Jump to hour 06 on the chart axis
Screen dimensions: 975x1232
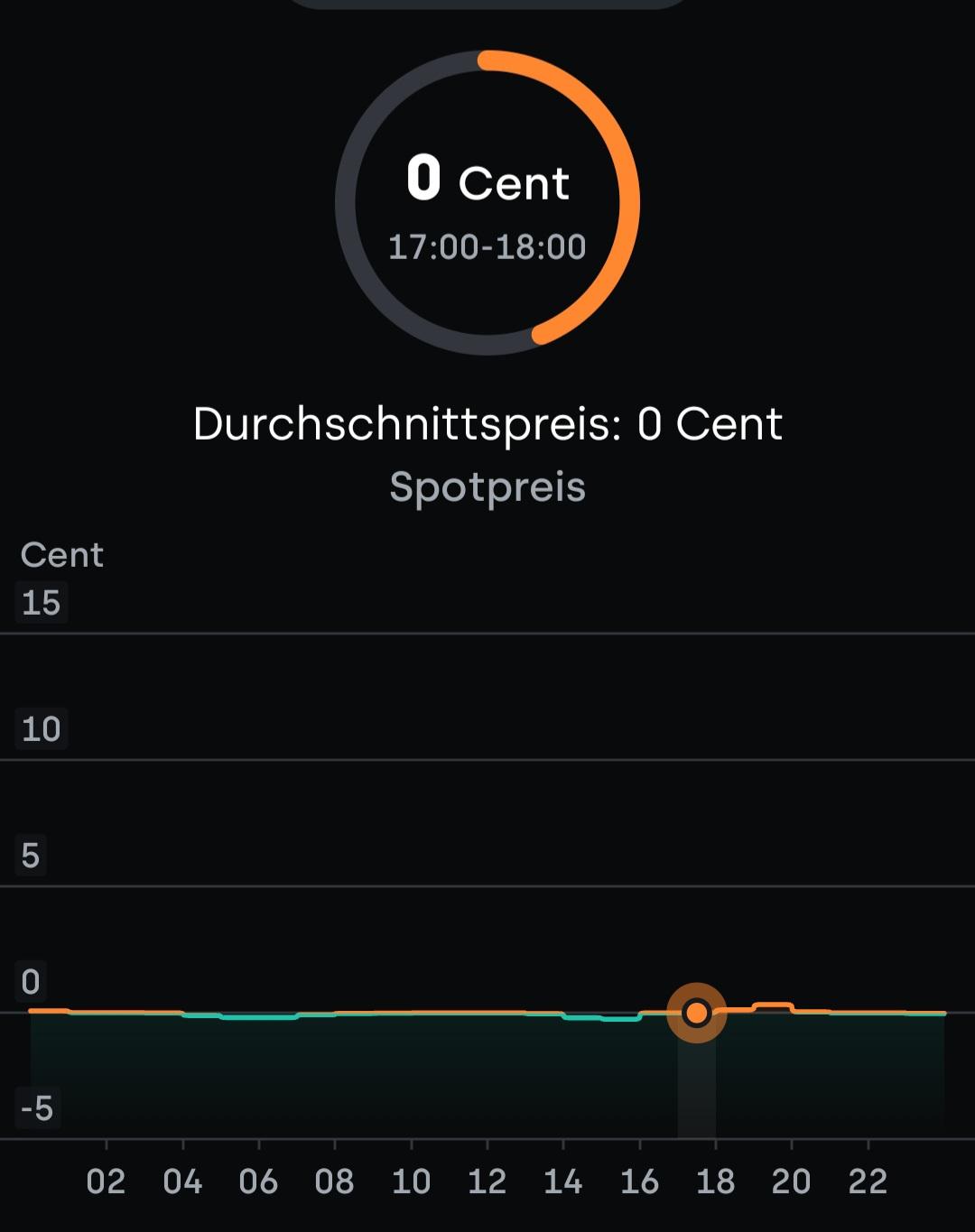pyautogui.click(x=258, y=1181)
